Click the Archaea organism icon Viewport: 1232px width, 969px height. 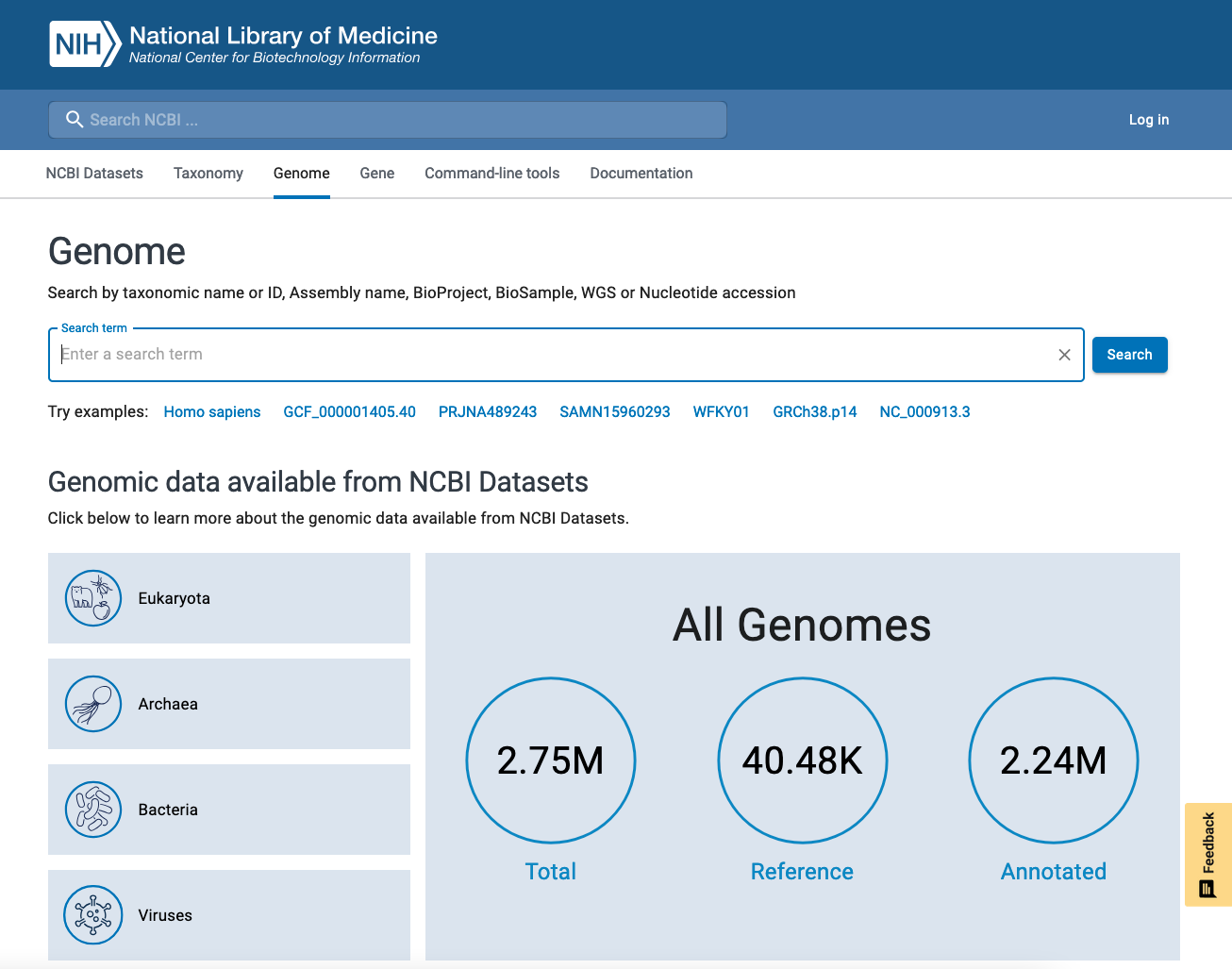pos(93,704)
